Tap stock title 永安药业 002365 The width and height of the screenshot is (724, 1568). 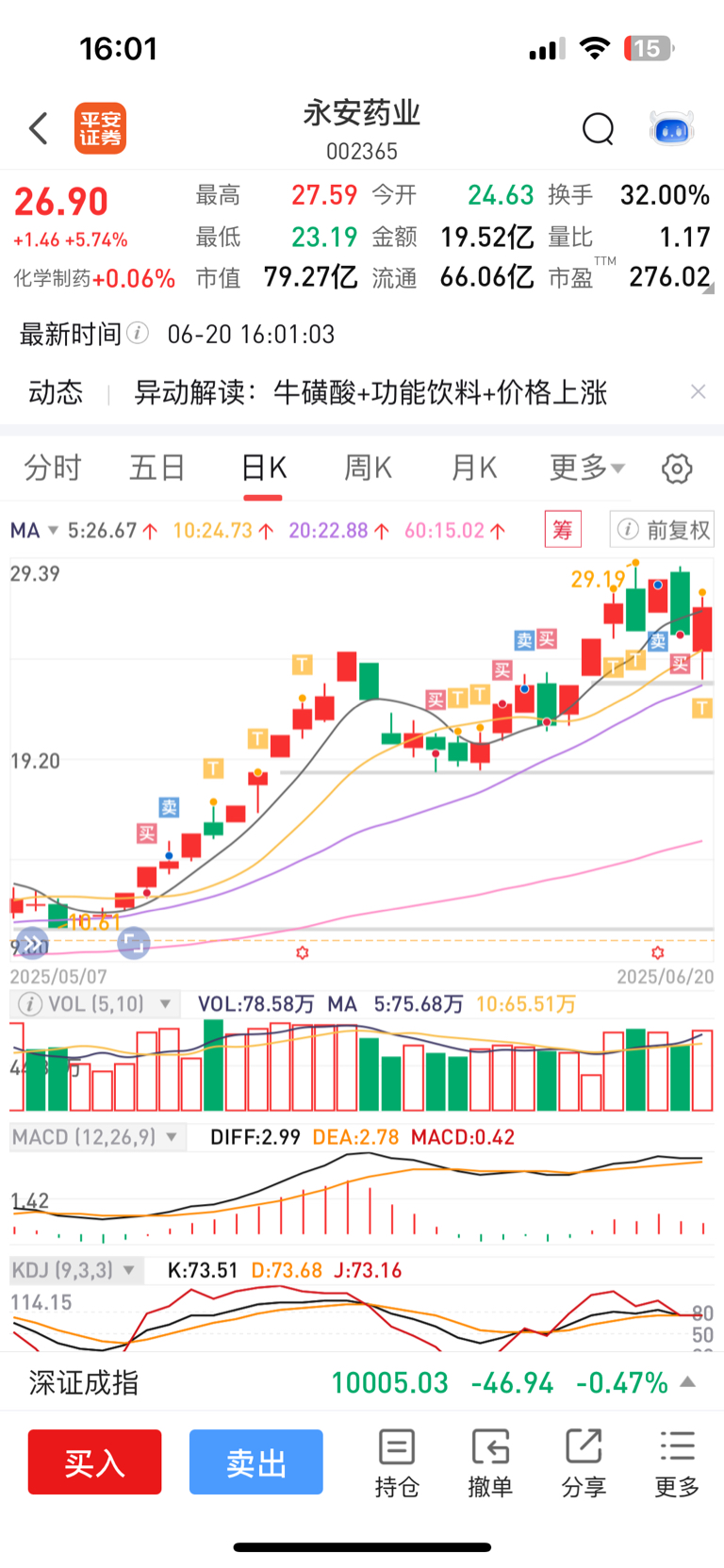362,129
